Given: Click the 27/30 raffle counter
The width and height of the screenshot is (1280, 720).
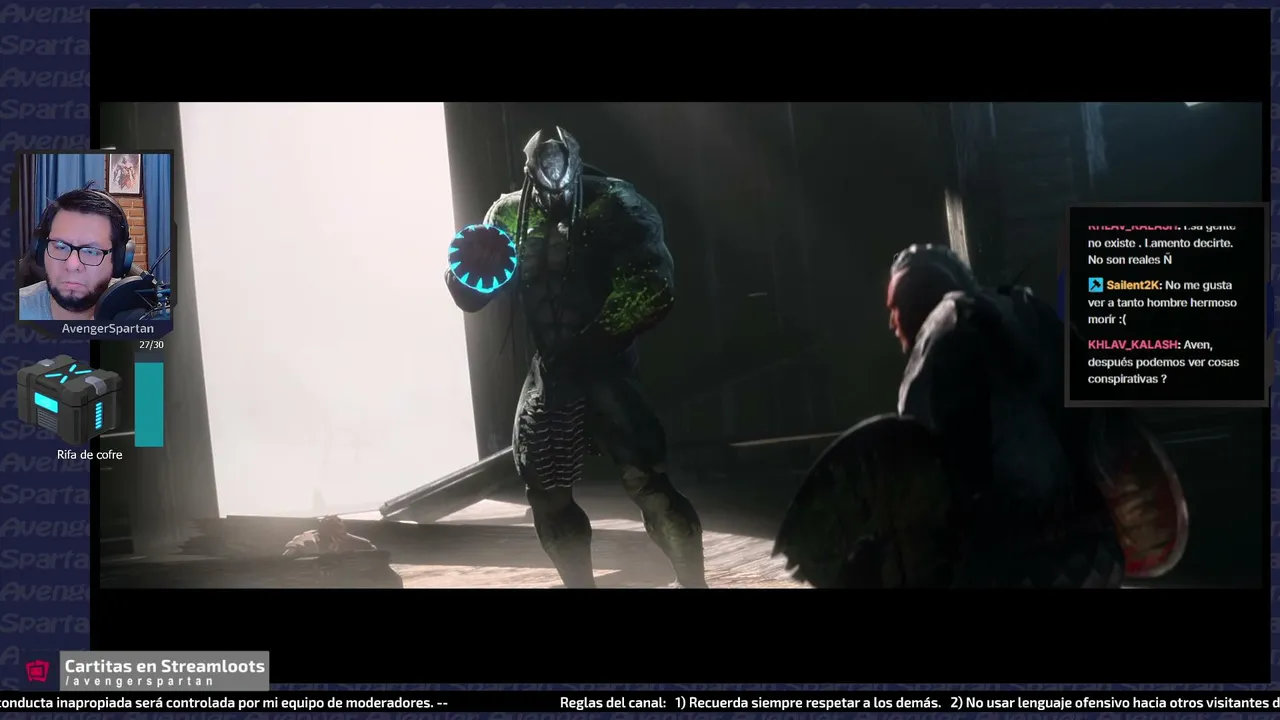Looking at the screenshot, I should click(151, 345).
